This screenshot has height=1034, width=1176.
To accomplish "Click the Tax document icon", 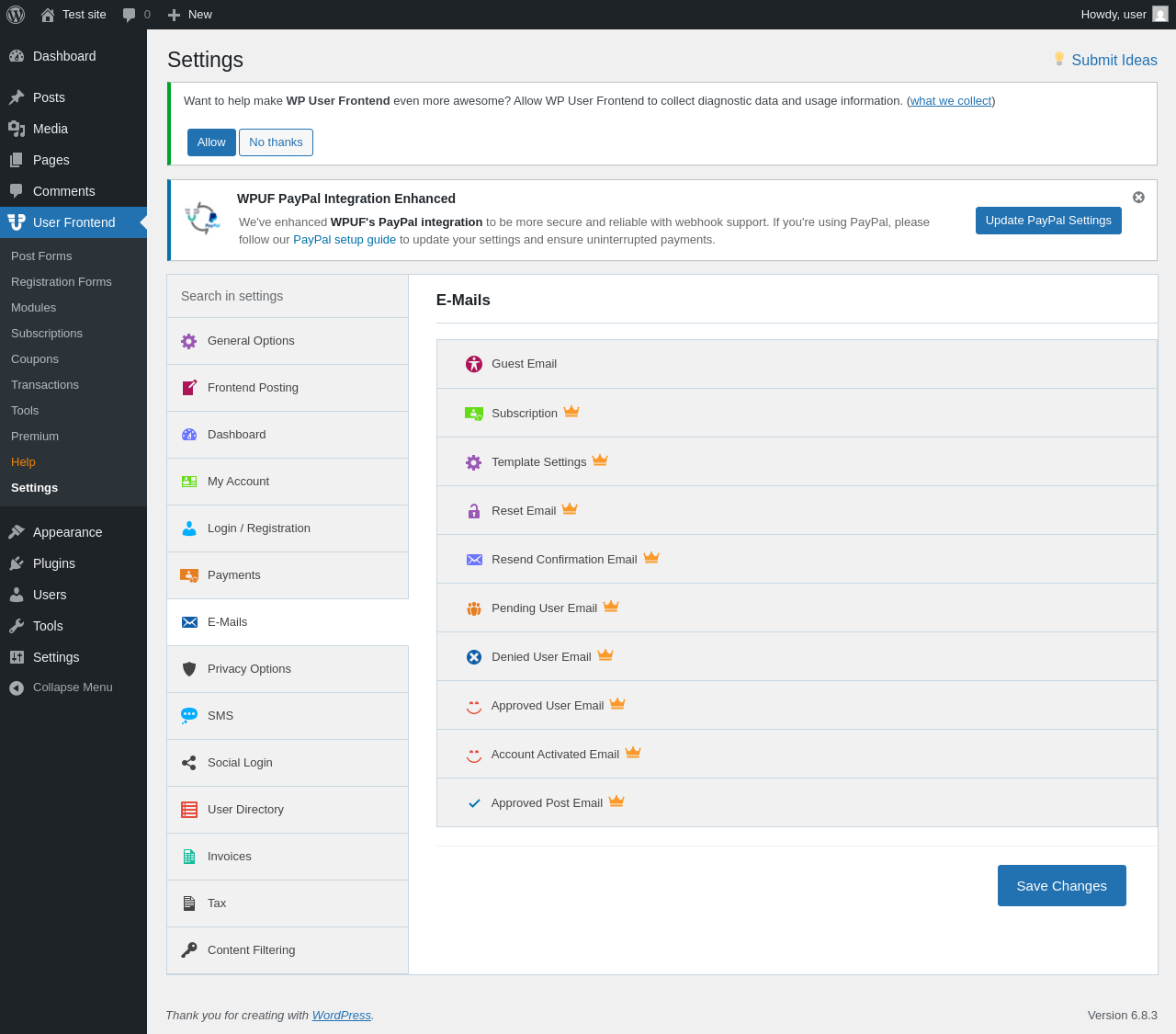I will pos(189,903).
